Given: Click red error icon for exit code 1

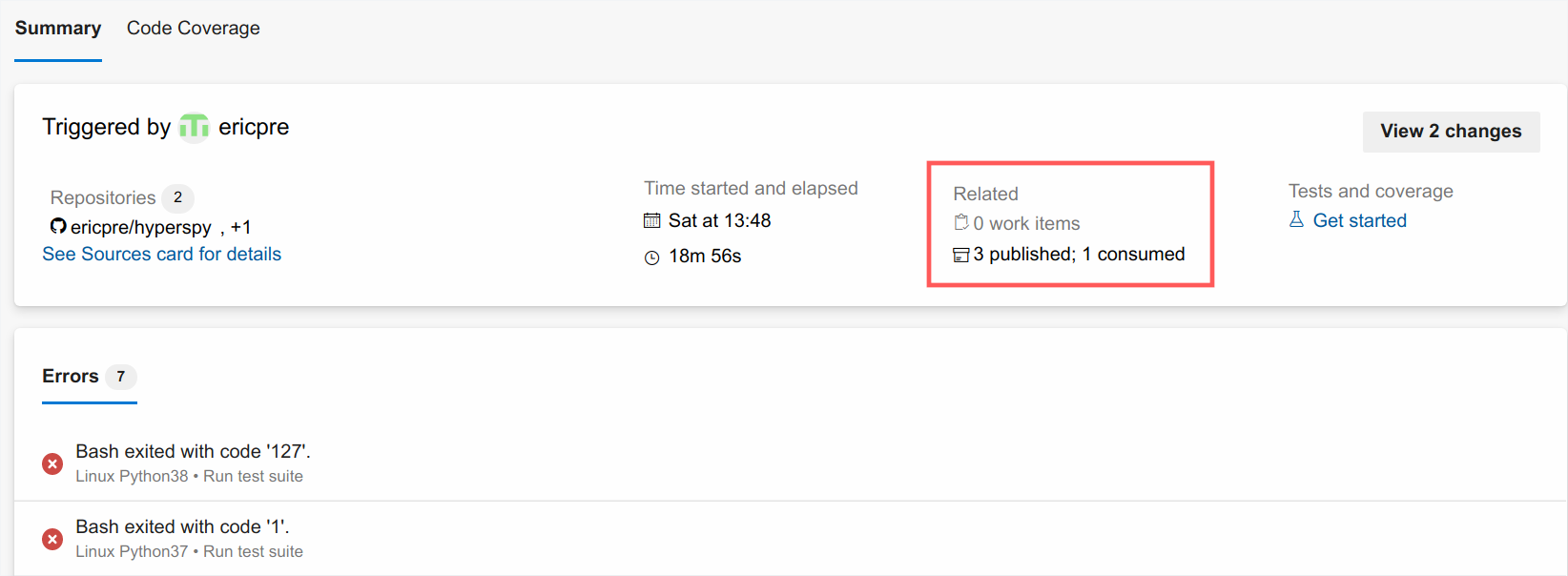Looking at the screenshot, I should (x=52, y=539).
